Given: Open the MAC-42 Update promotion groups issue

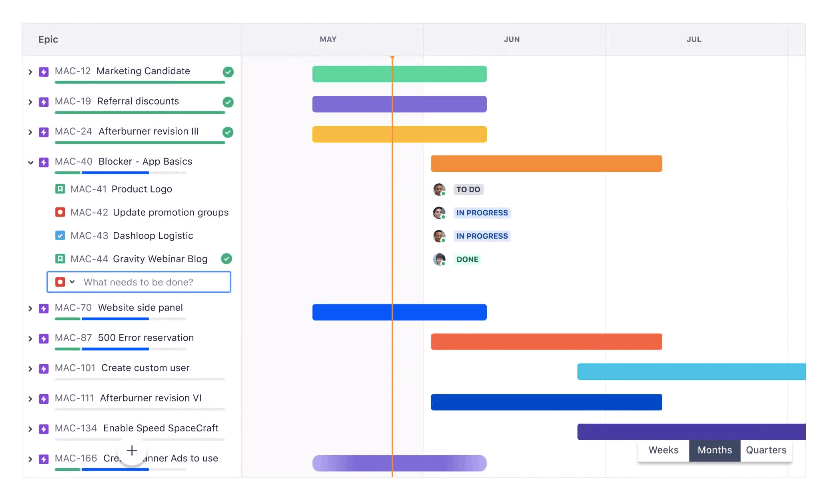Looking at the screenshot, I should pos(149,212).
